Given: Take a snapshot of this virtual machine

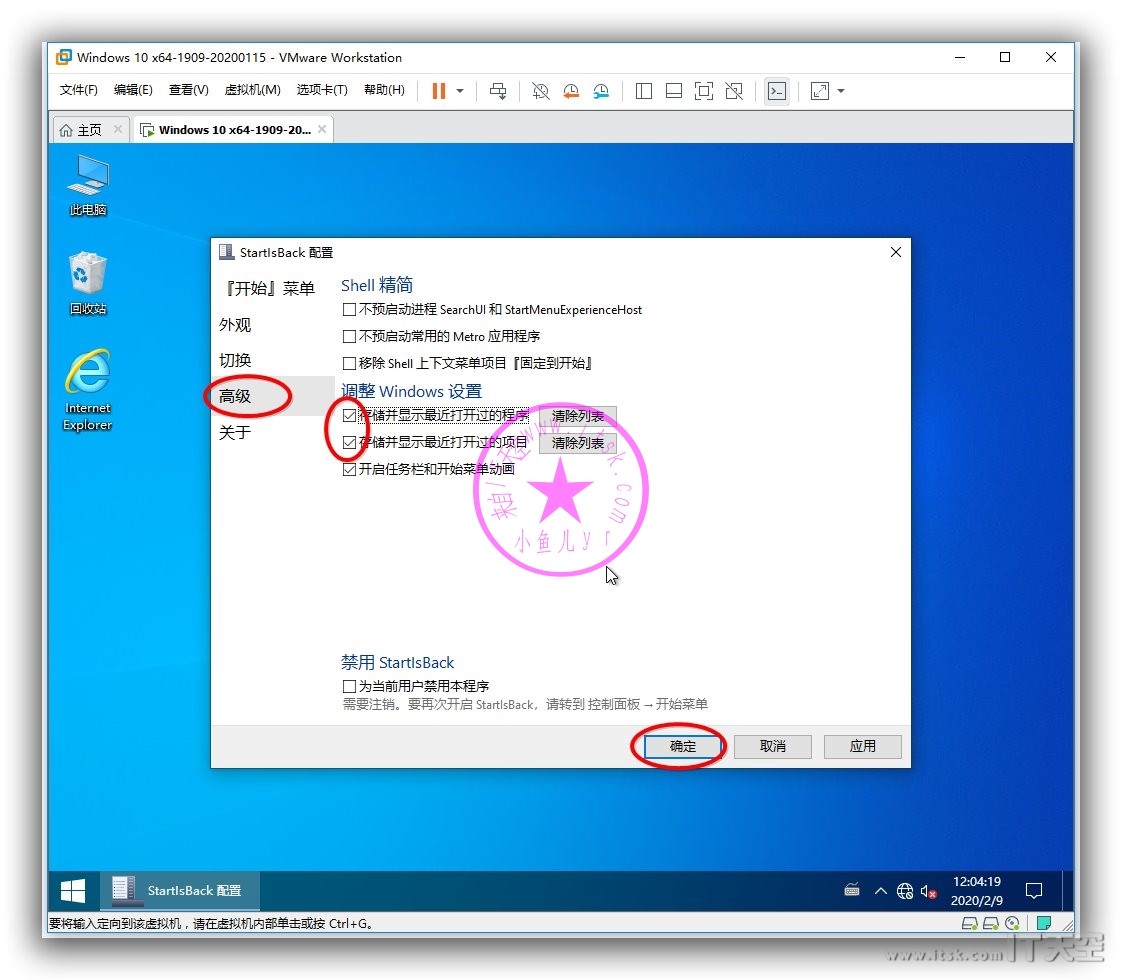Looking at the screenshot, I should (x=540, y=91).
